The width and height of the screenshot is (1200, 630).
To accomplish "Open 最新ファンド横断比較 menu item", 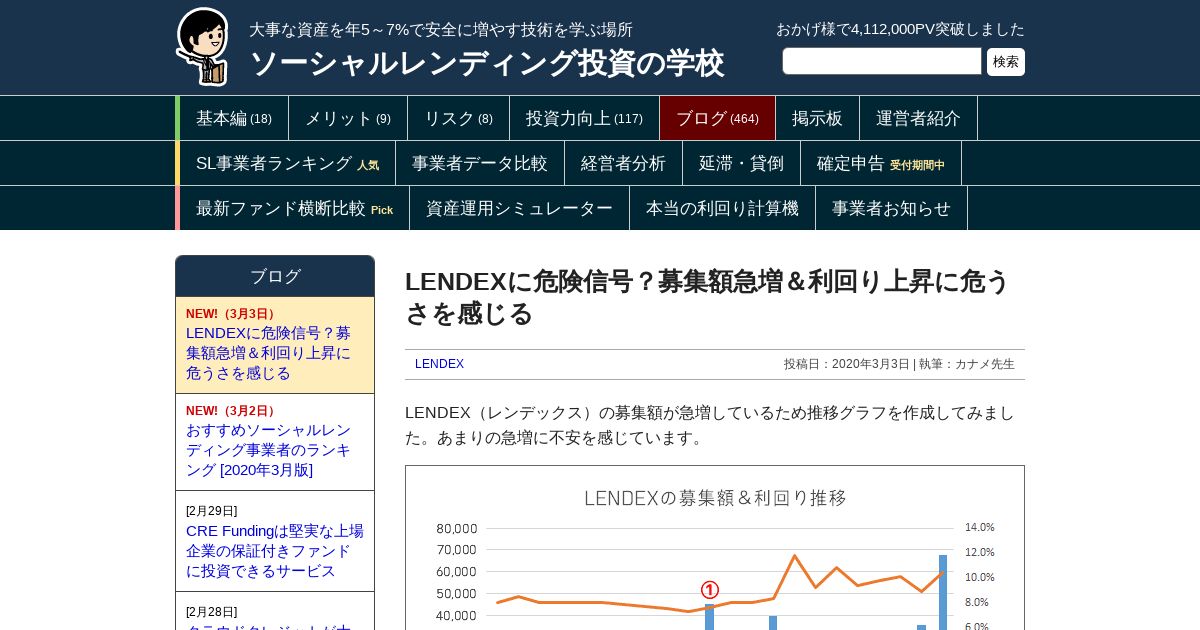I will (x=295, y=208).
